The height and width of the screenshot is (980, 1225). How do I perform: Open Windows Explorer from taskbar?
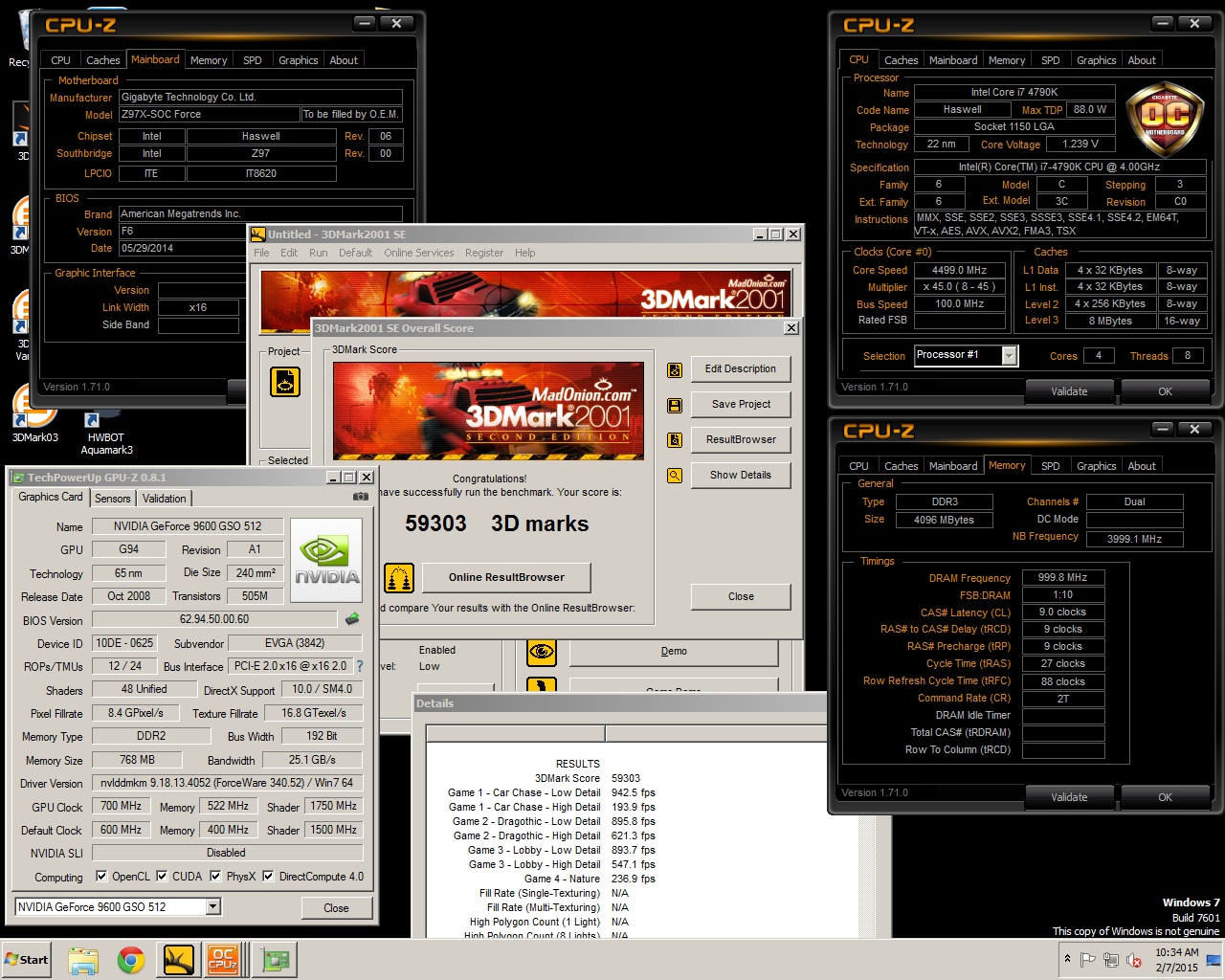[83, 960]
